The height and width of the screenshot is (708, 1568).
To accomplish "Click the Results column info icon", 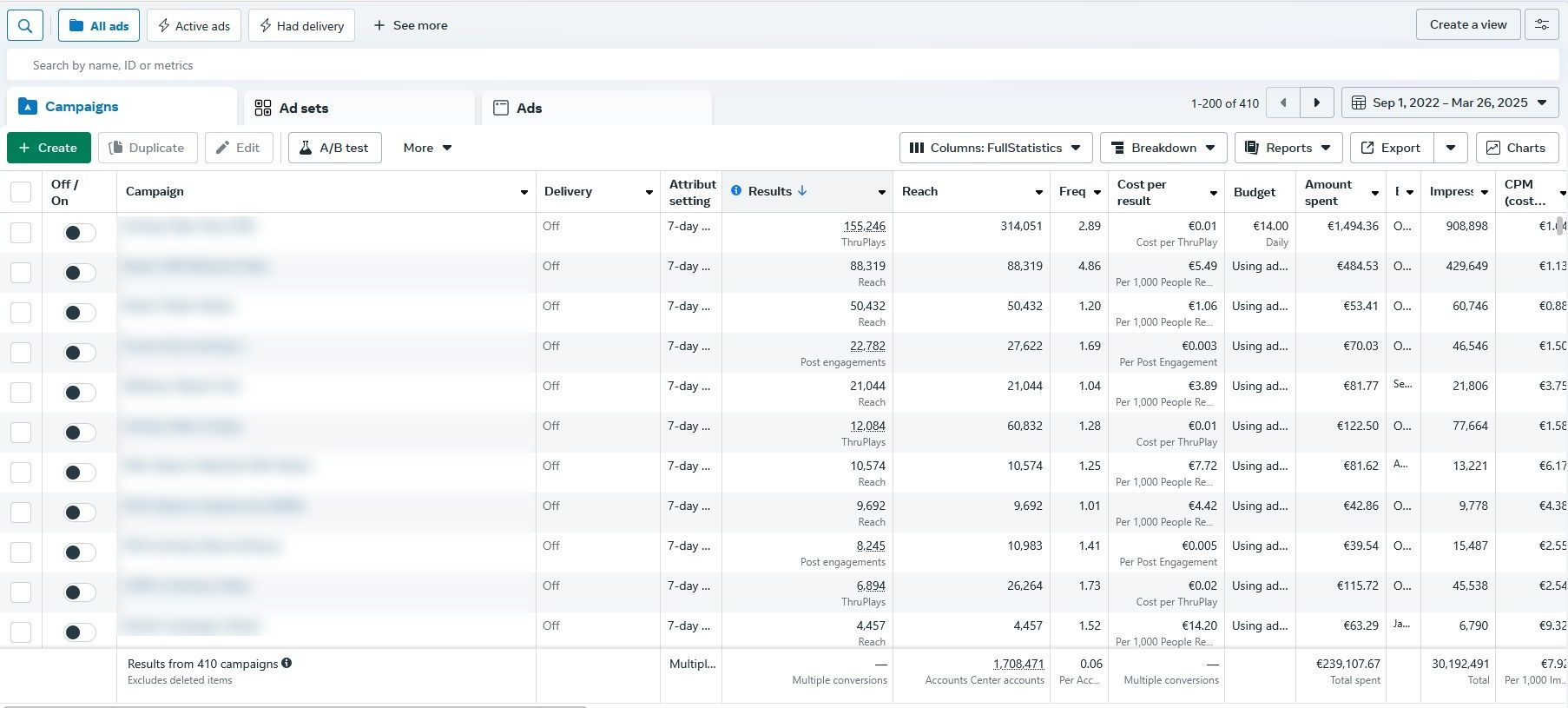I will point(736,190).
